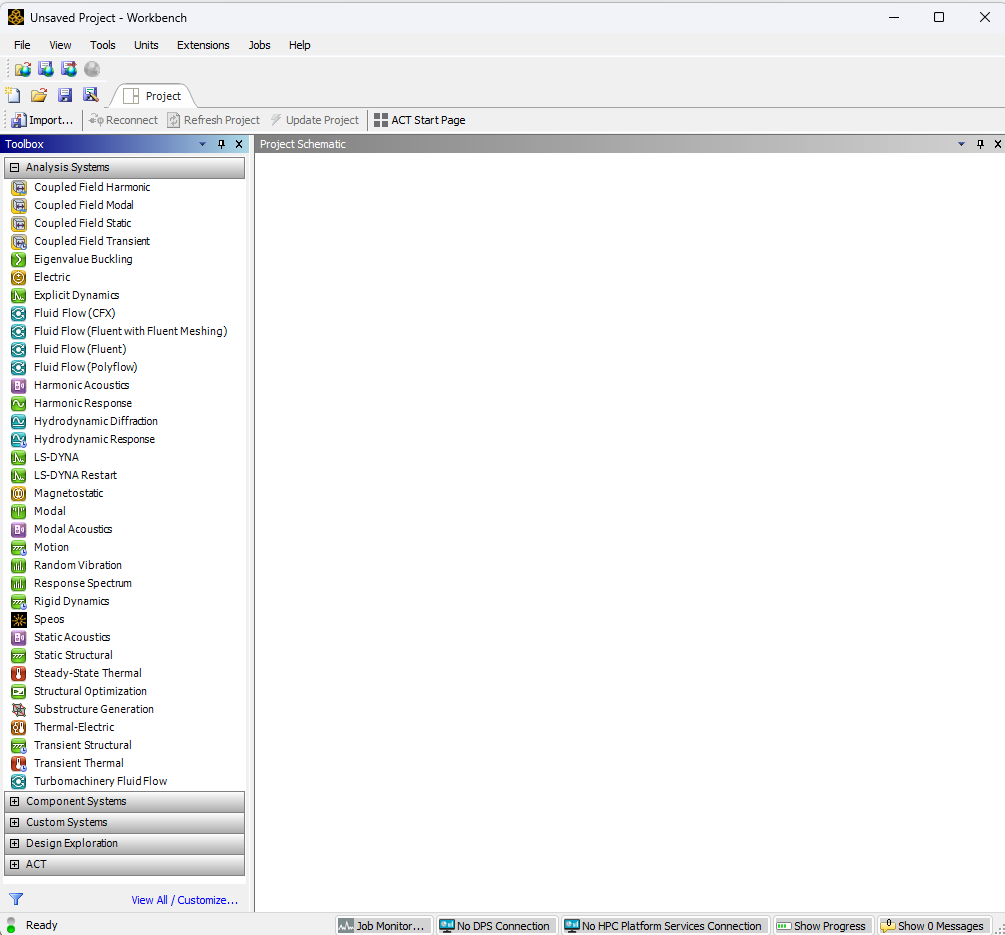Screen dimensions: 1005x935
Task: Close the Toolbox panel
Action: pyautogui.click(x=239, y=144)
